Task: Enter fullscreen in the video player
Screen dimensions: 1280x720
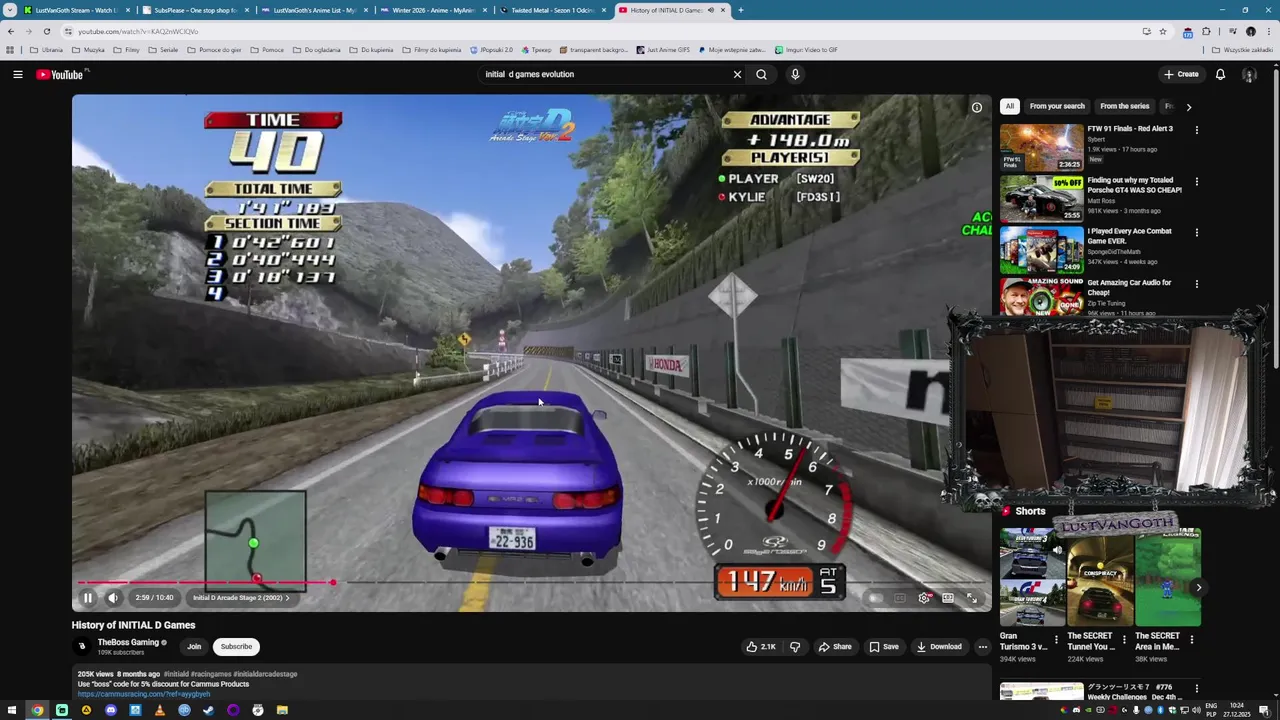Action: point(972,598)
